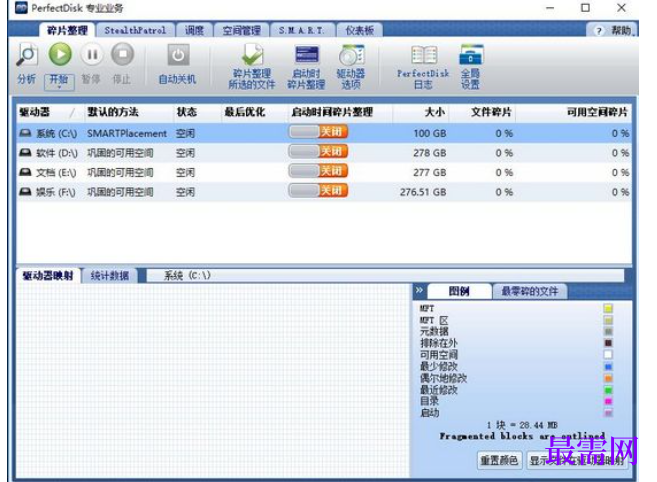Viewport: 657px width, 482px height.
Task: Toggle boot time defrag switch for F: drive
Action: click(x=318, y=191)
